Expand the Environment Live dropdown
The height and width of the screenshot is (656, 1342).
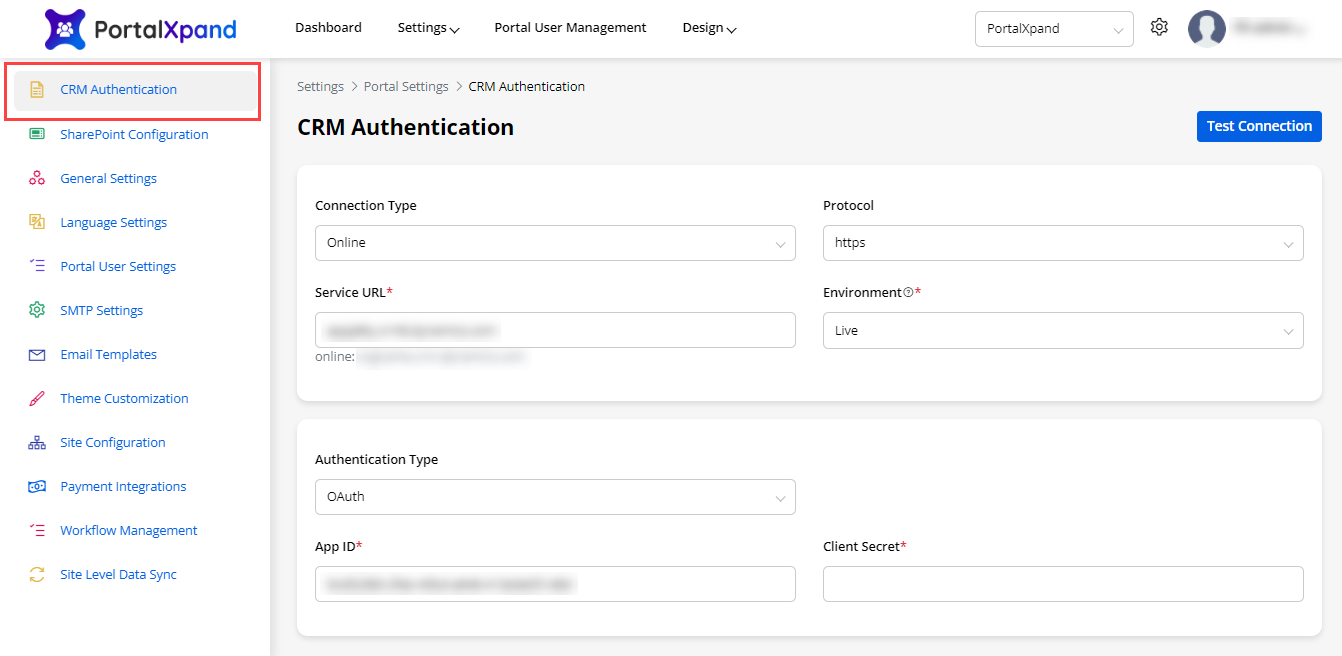1062,331
